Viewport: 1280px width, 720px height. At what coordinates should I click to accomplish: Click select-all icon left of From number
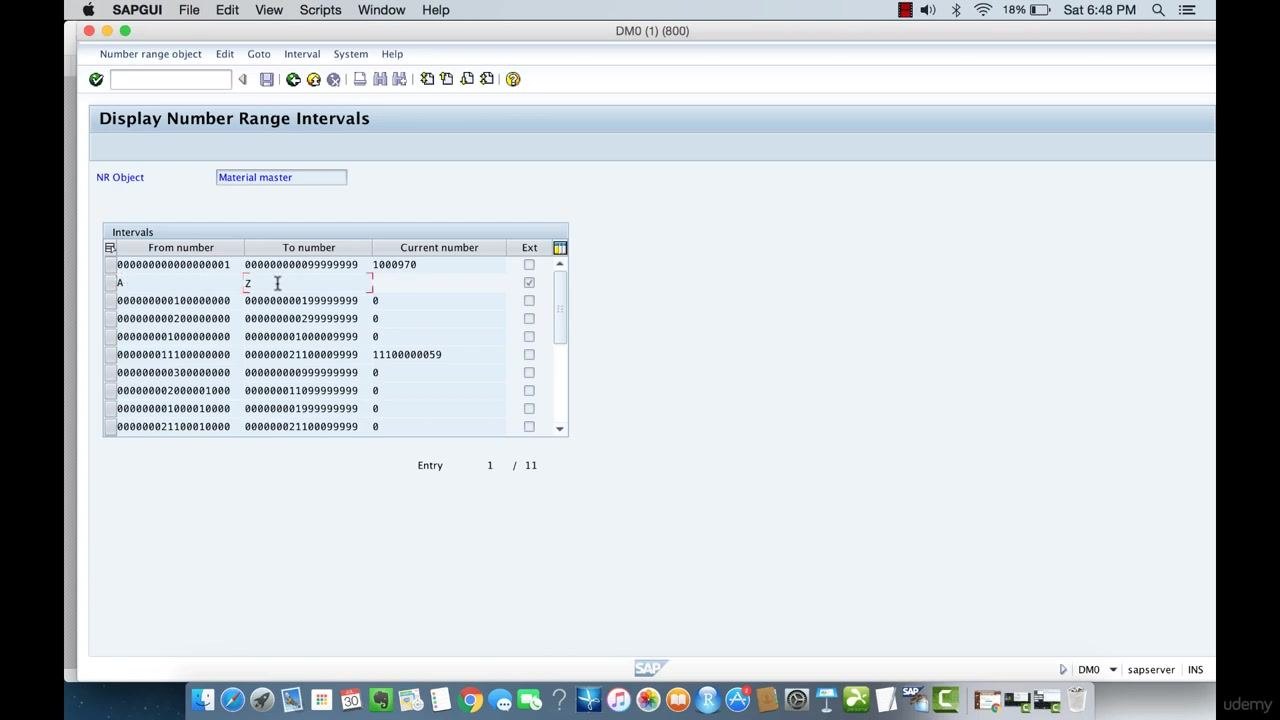tap(110, 248)
